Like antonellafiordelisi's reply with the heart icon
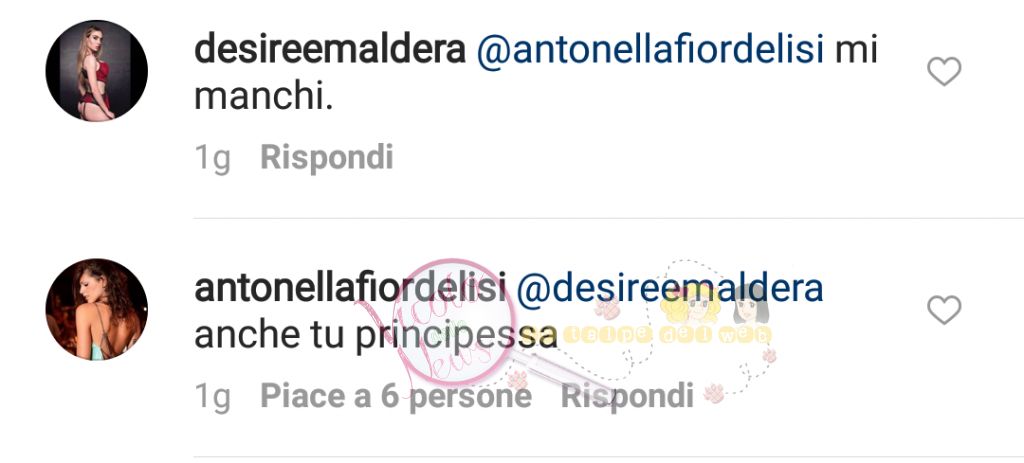The image size is (1024, 463). 944,310
